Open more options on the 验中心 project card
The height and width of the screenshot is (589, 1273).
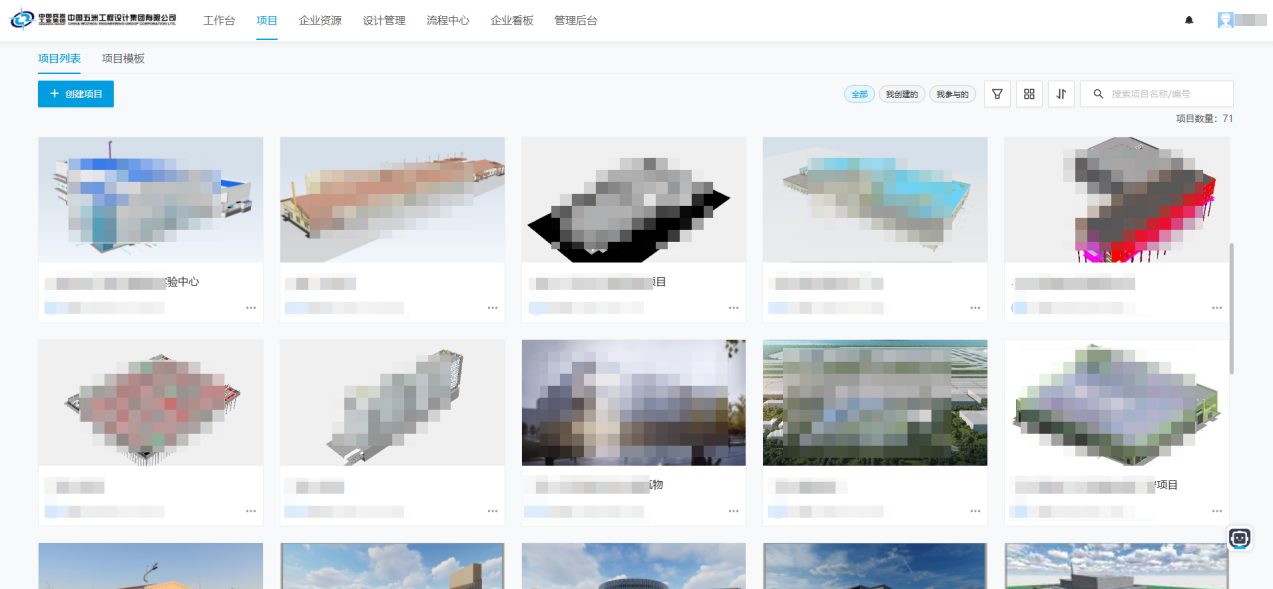[x=251, y=308]
